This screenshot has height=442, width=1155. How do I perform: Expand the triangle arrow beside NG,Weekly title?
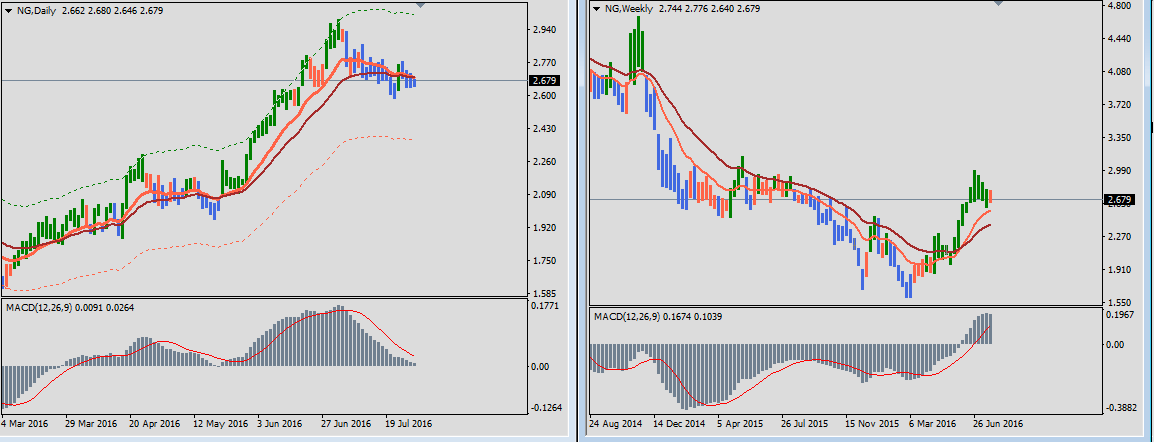[x=596, y=9]
